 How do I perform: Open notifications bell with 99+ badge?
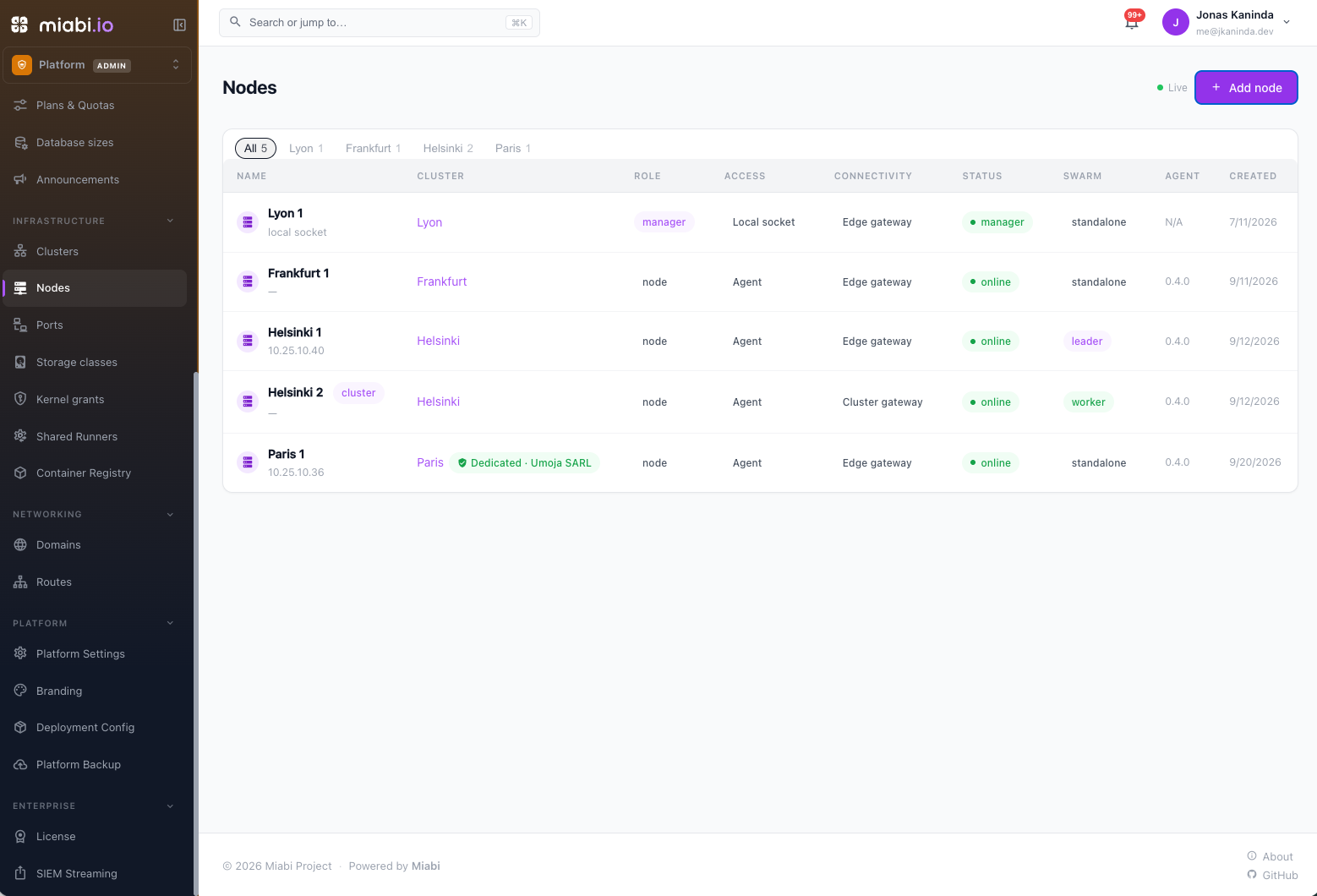point(1133,21)
